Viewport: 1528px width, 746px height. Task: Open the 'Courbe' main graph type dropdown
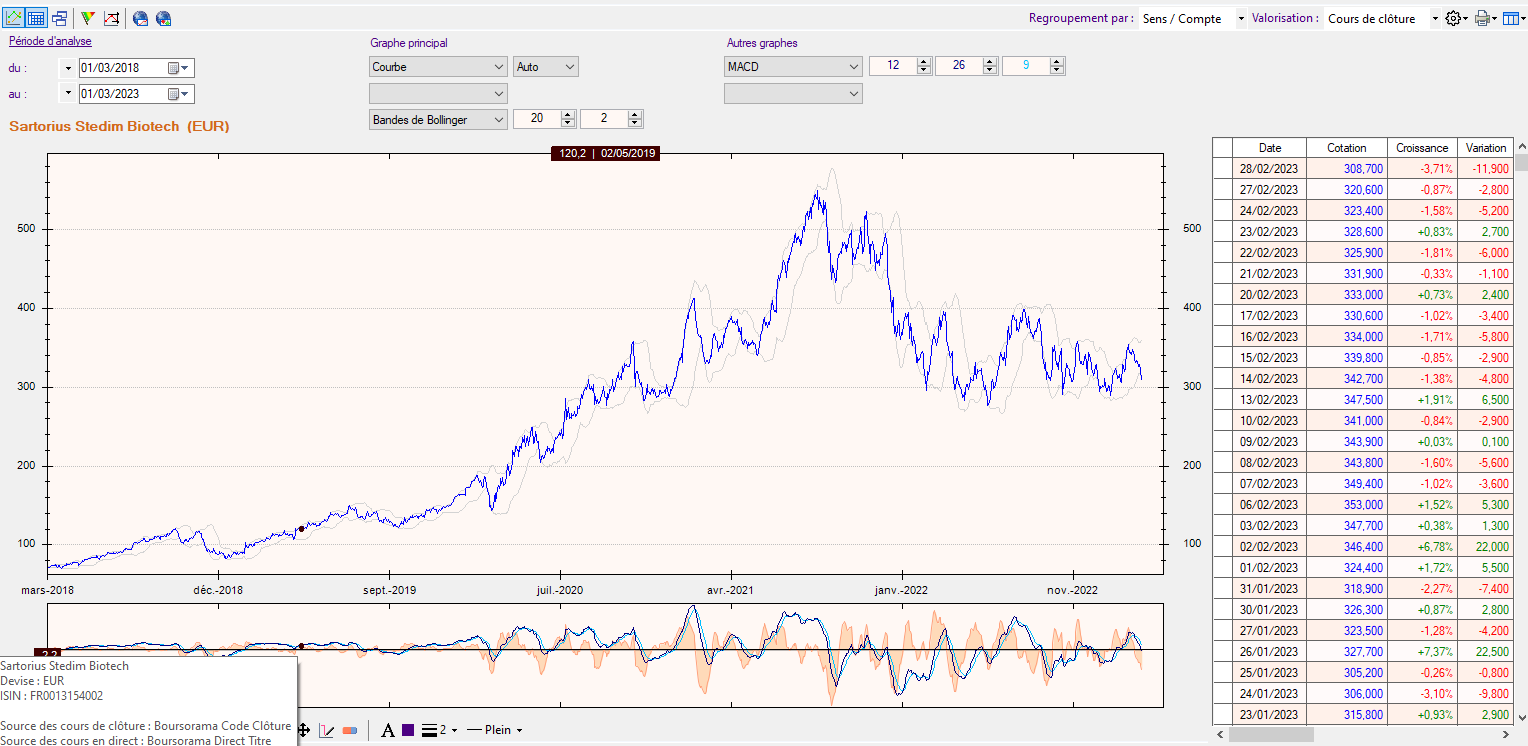pos(438,67)
